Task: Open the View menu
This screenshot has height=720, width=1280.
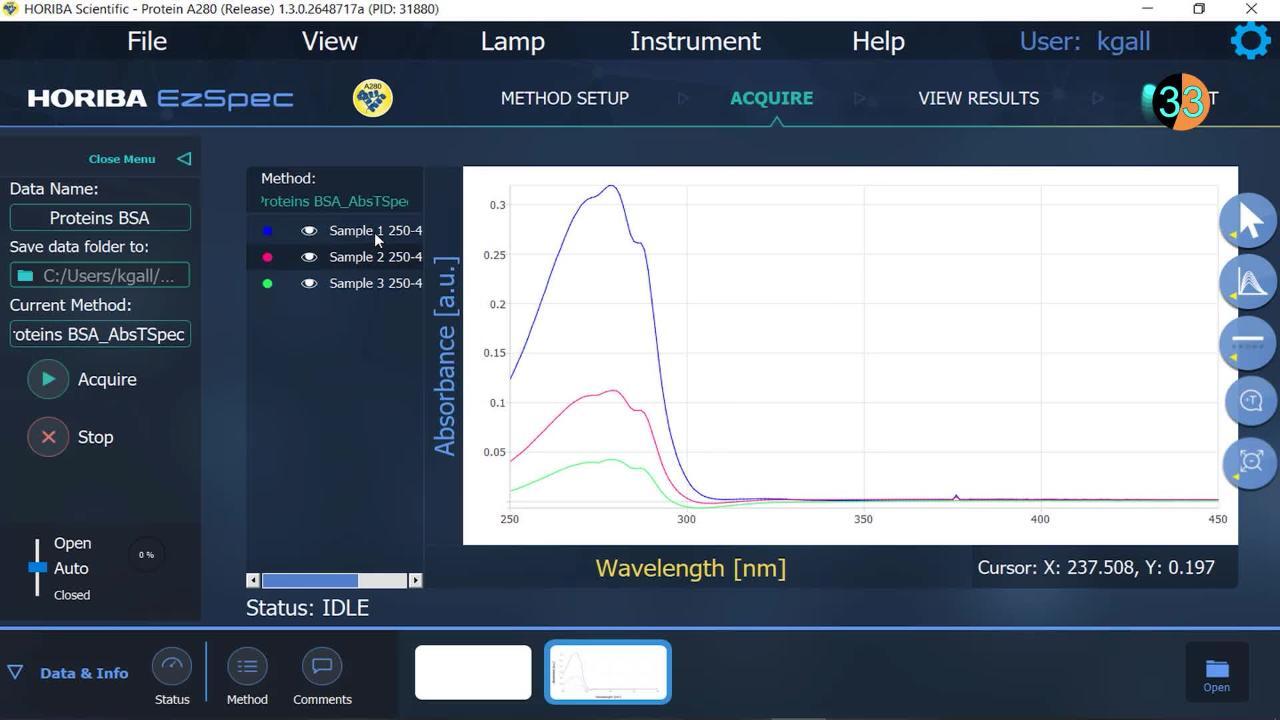Action: 330,41
